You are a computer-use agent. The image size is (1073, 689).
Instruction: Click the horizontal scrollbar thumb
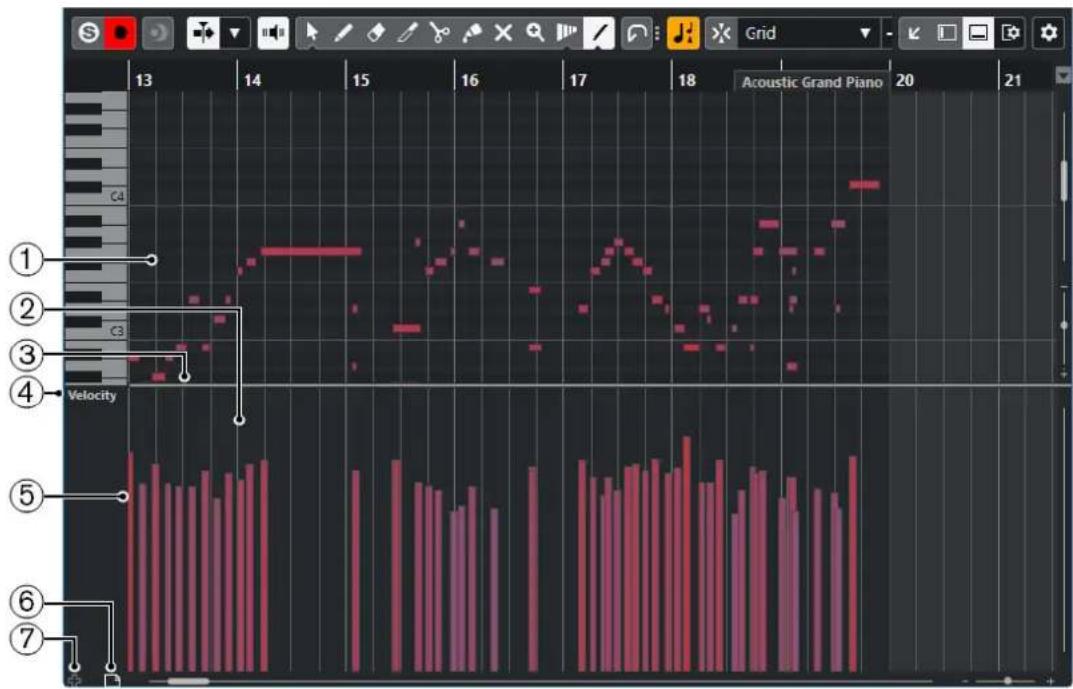(x=189, y=681)
